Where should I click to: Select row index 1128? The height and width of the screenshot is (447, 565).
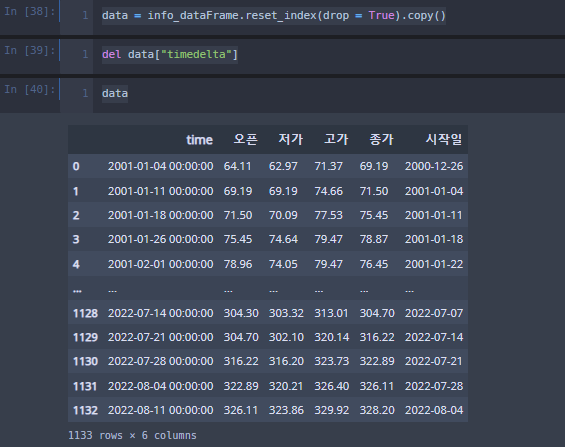pos(85,313)
